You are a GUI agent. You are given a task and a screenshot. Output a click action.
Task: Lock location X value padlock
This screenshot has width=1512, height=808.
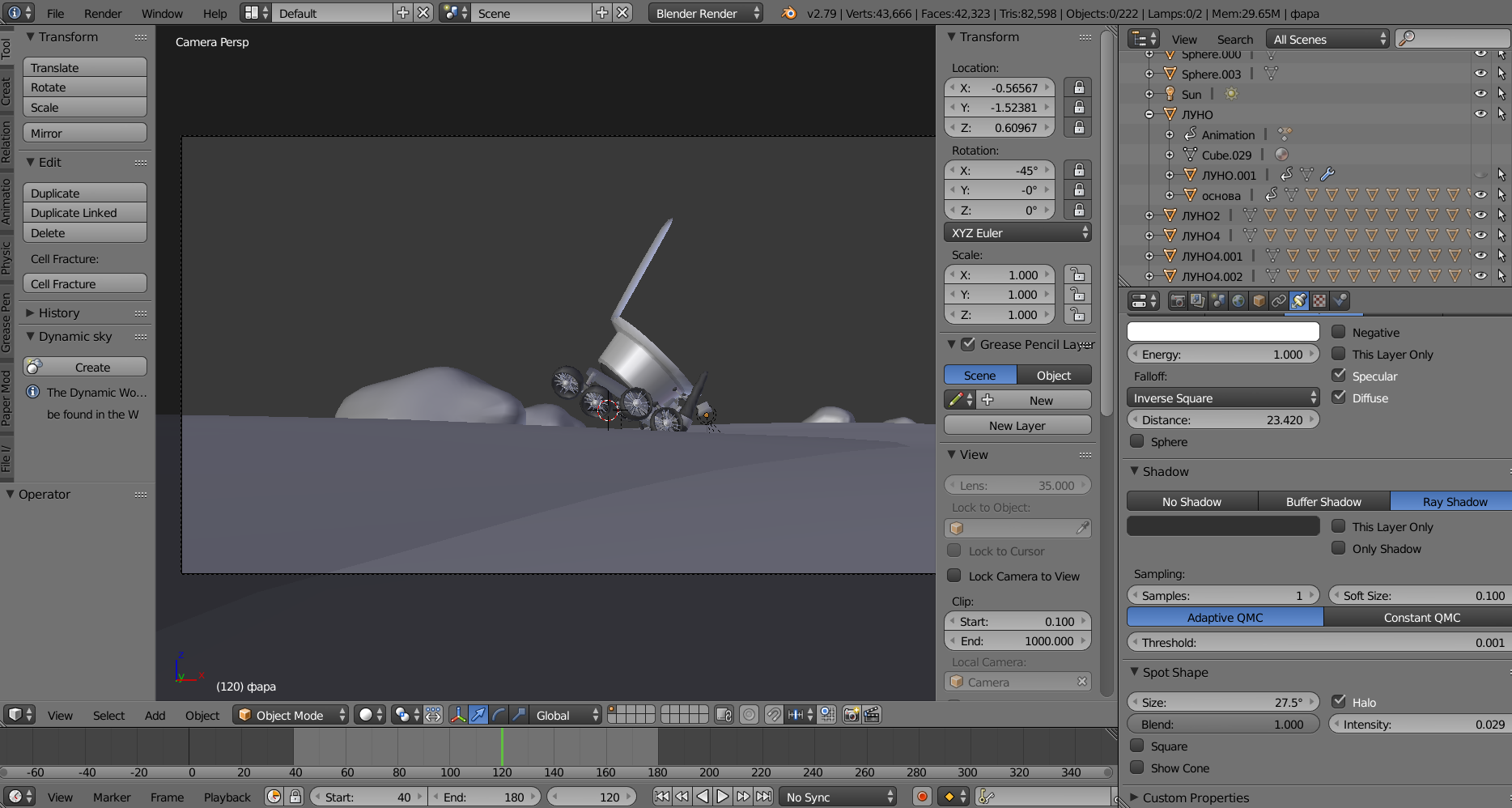click(x=1079, y=87)
